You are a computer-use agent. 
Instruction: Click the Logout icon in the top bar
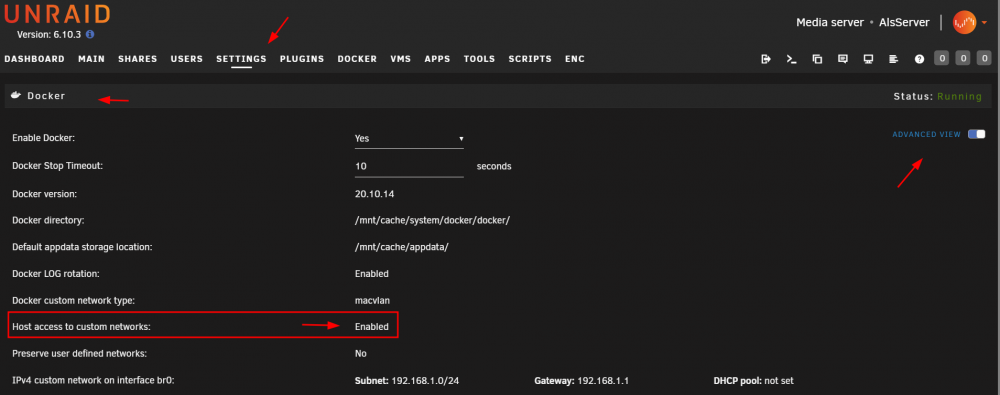[x=766, y=59]
